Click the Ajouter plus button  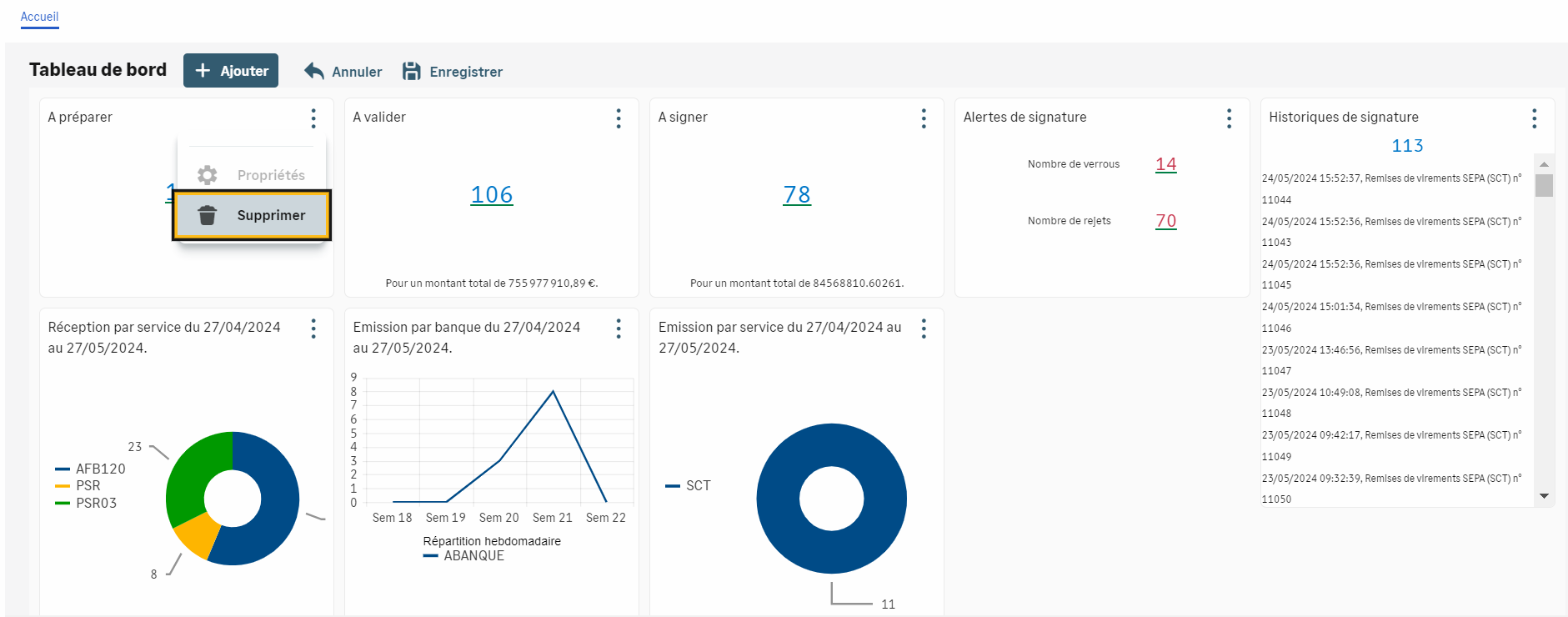[231, 71]
